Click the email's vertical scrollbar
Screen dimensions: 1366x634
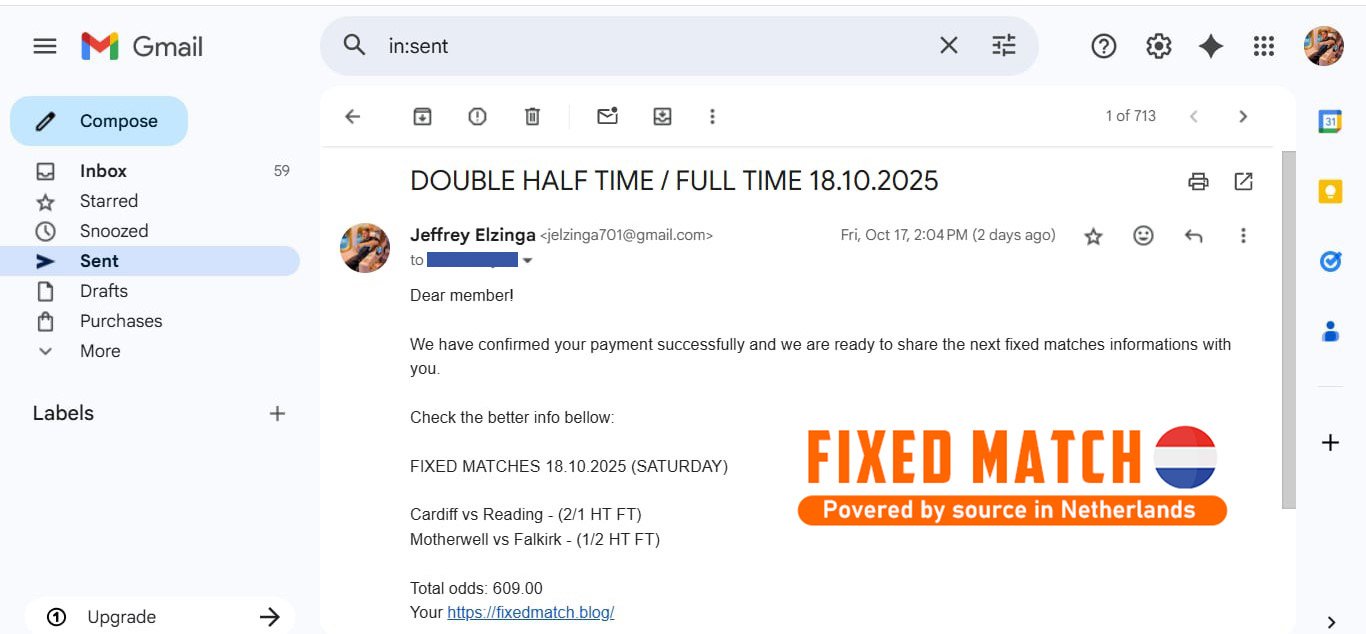(1288, 330)
